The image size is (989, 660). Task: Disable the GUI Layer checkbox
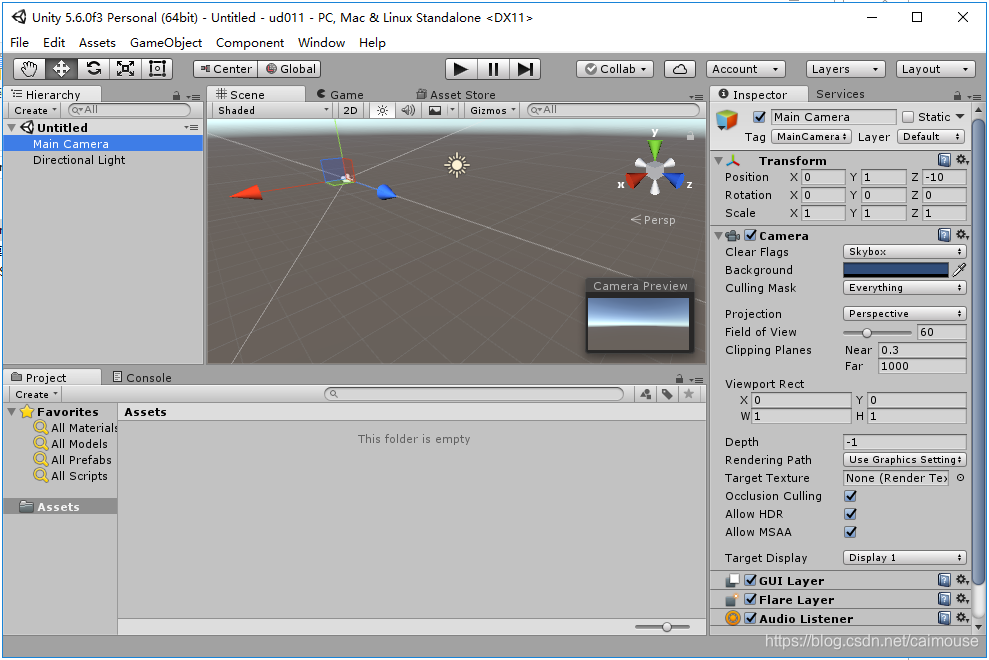(x=751, y=580)
